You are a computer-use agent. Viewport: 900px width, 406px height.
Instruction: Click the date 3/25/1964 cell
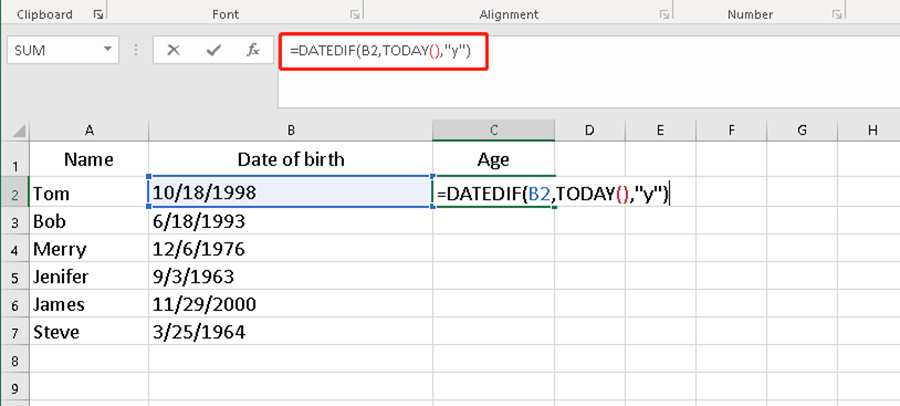[291, 332]
